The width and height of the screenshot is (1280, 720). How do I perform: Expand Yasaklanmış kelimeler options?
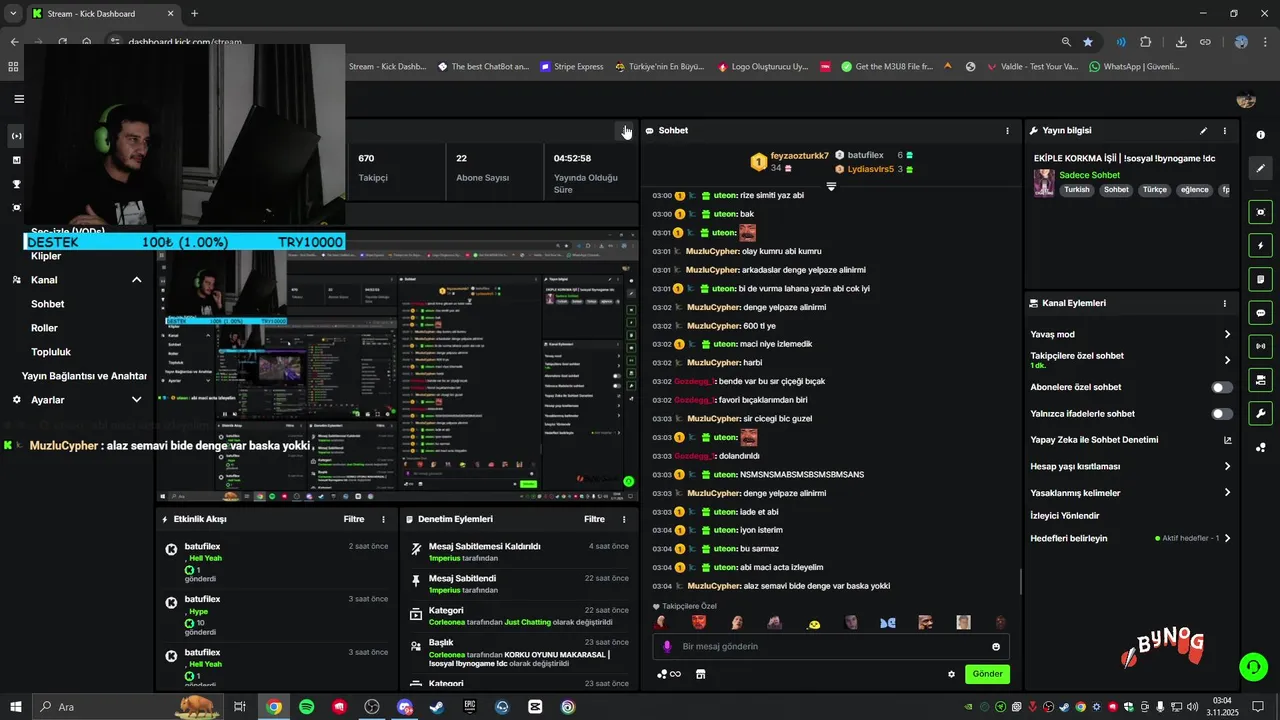[x=1227, y=493]
